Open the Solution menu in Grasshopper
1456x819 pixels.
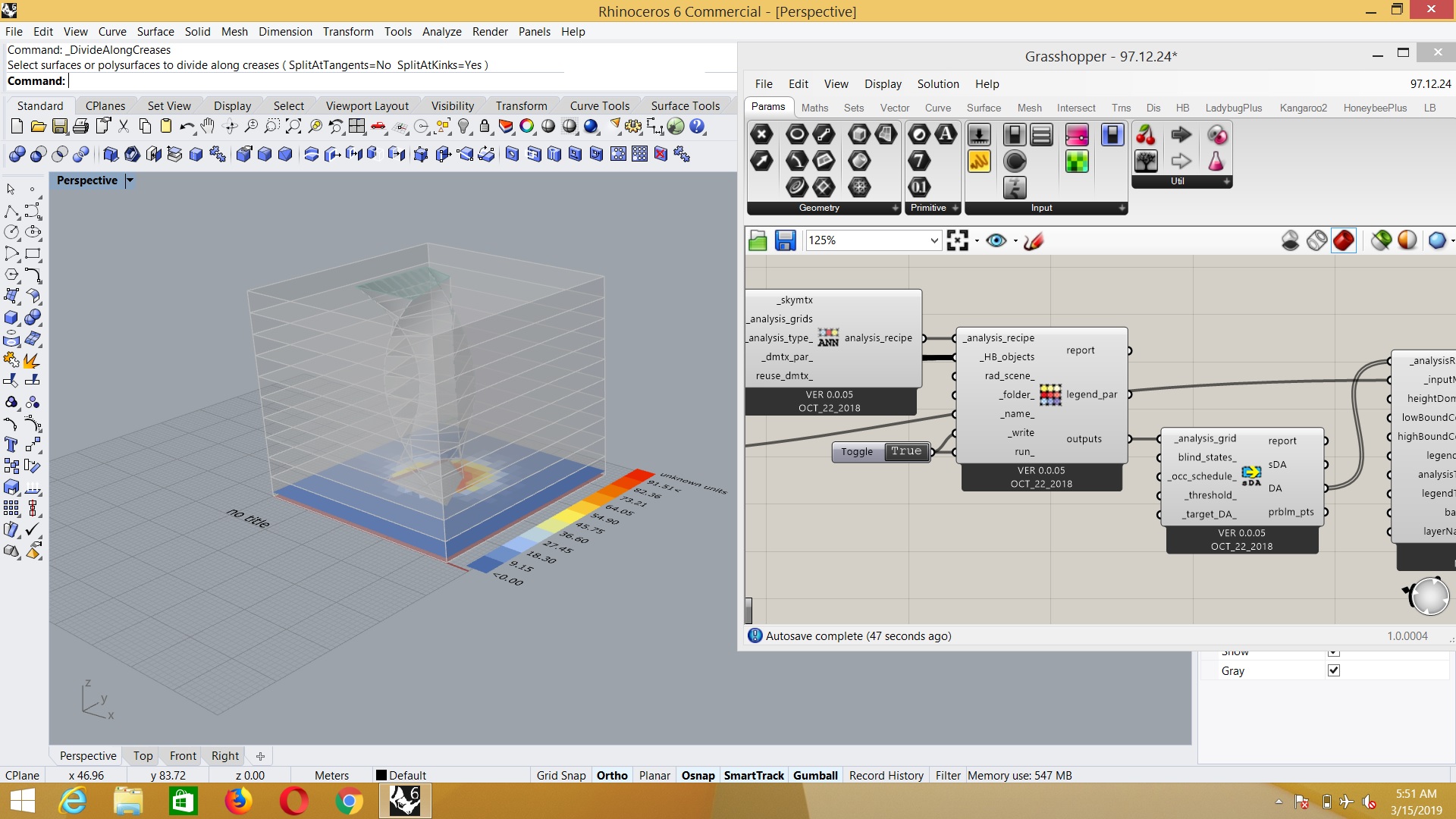click(938, 83)
